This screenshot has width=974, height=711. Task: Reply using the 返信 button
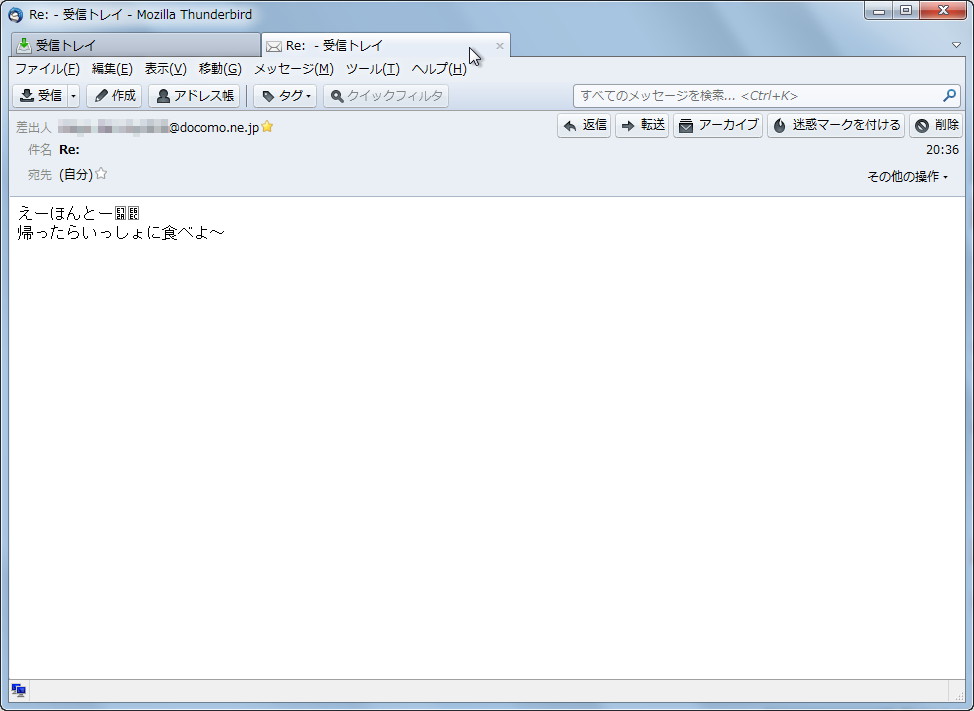(x=584, y=125)
